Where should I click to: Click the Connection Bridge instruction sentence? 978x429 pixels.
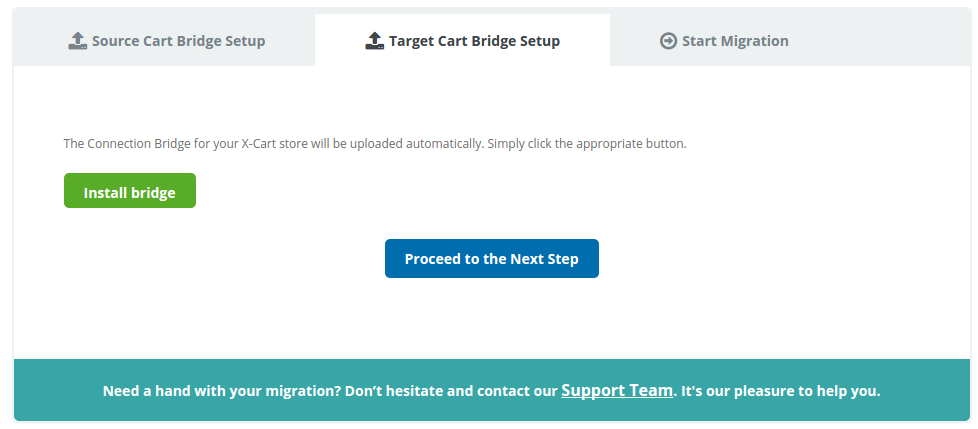[x=375, y=144]
